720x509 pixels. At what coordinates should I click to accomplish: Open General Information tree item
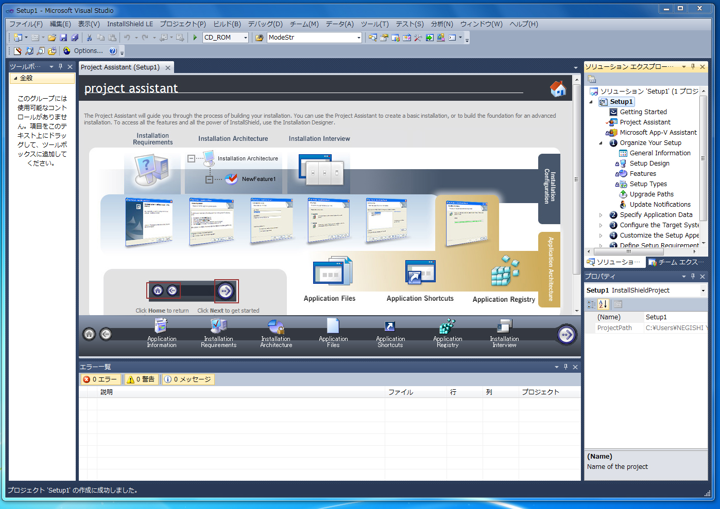659,153
